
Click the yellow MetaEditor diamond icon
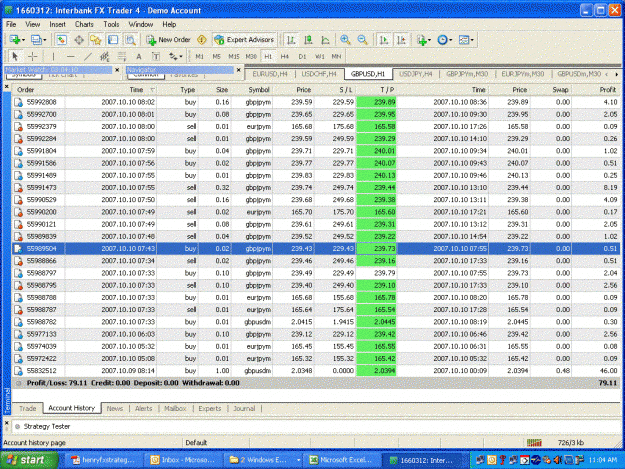pos(202,40)
